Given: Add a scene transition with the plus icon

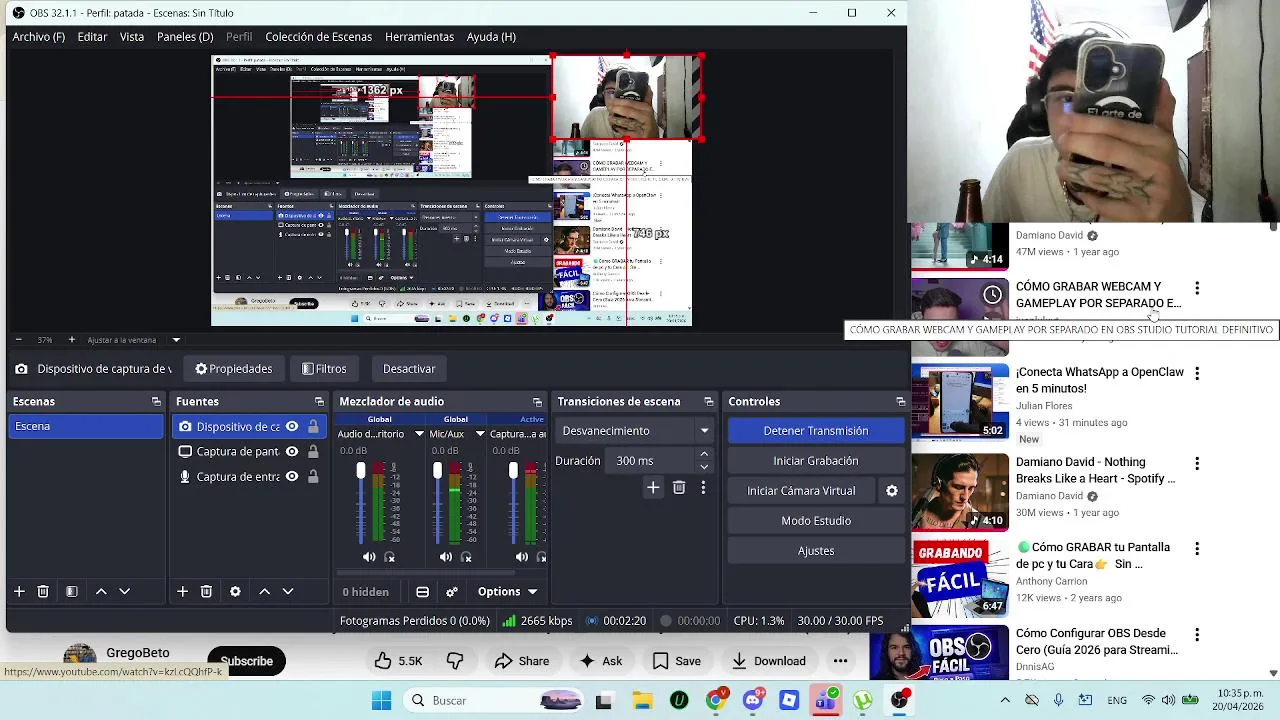Looking at the screenshot, I should pyautogui.click(x=653, y=487).
